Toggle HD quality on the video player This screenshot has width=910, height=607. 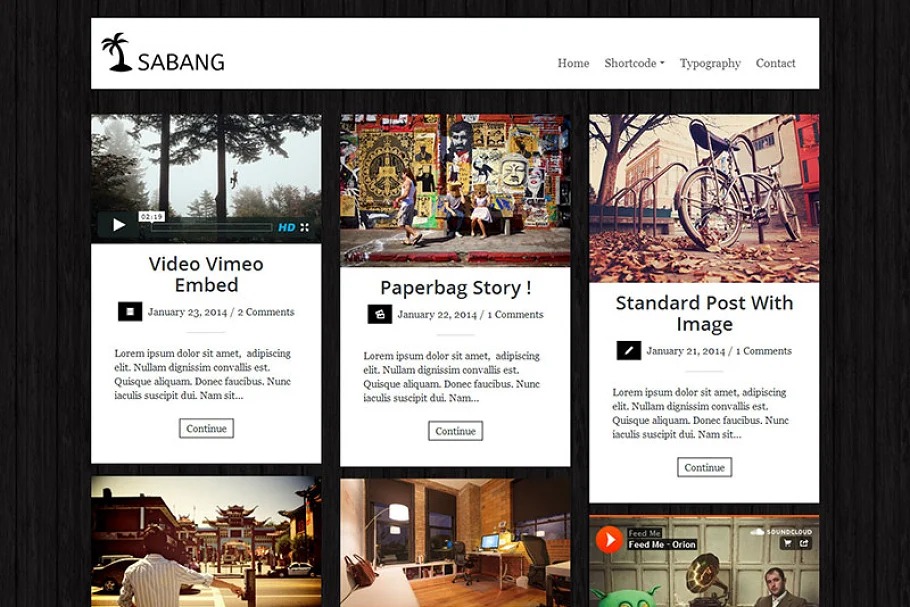coord(287,227)
